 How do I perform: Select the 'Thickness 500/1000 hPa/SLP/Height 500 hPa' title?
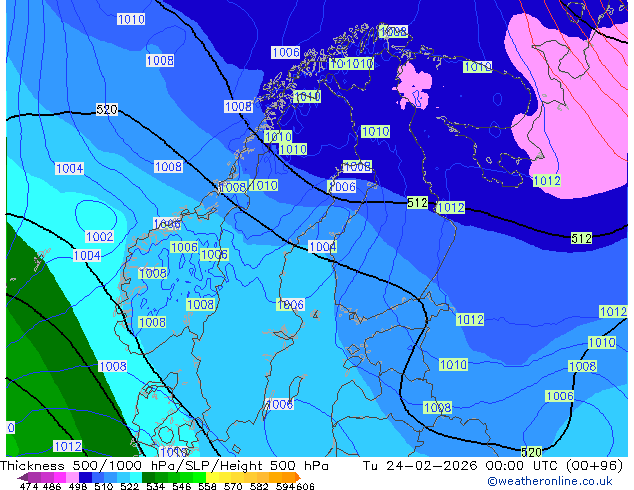point(164,466)
